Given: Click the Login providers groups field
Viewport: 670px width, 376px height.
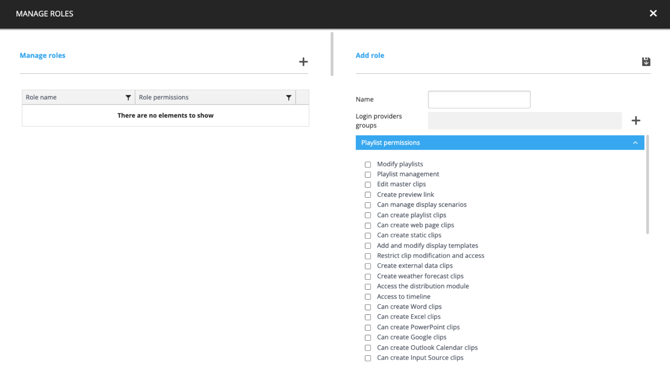Looking at the screenshot, I should (x=525, y=120).
